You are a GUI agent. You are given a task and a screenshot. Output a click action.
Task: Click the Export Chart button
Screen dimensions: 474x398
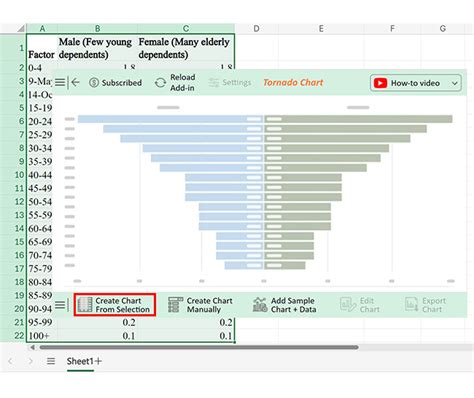point(425,305)
